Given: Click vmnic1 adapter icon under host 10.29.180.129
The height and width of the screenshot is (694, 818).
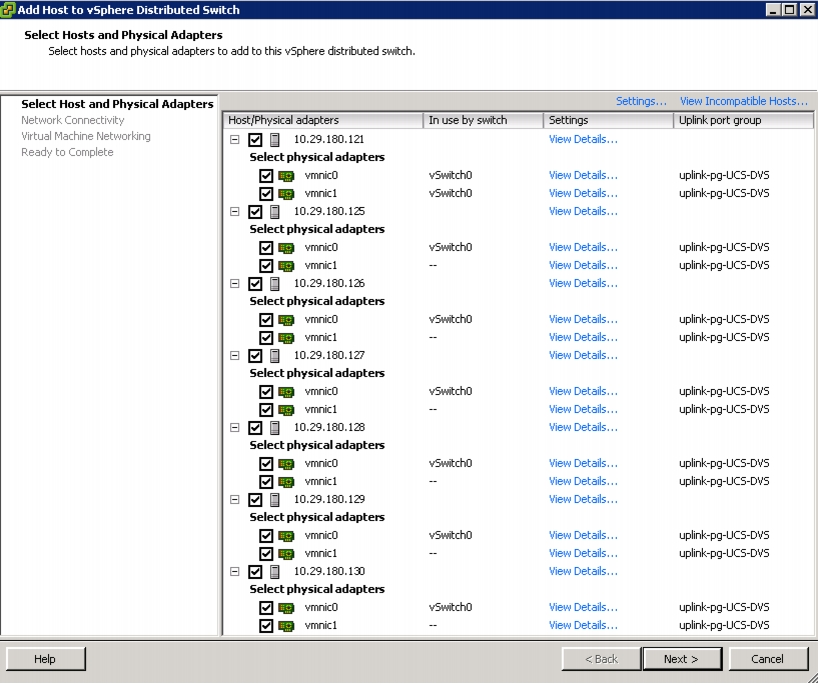Looking at the screenshot, I should tap(286, 554).
